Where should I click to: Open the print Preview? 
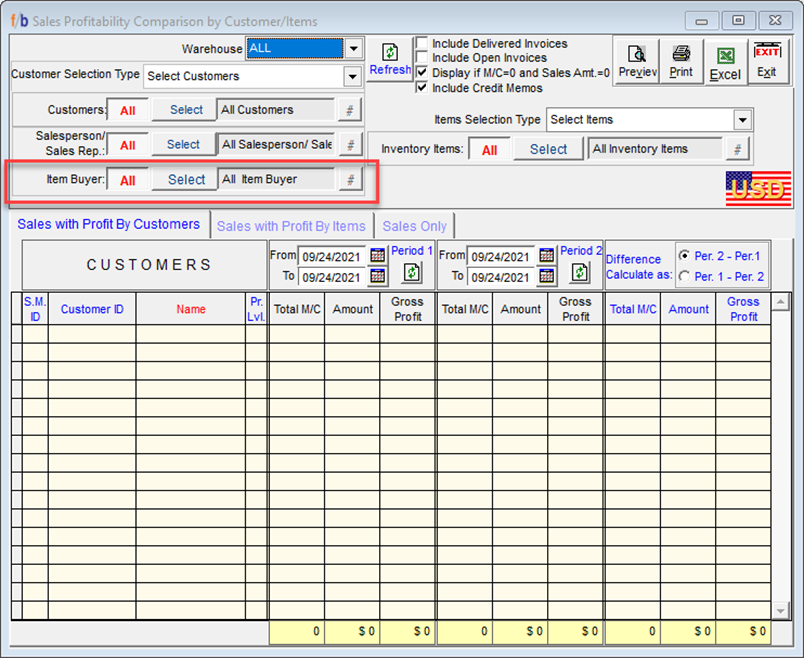click(x=637, y=61)
